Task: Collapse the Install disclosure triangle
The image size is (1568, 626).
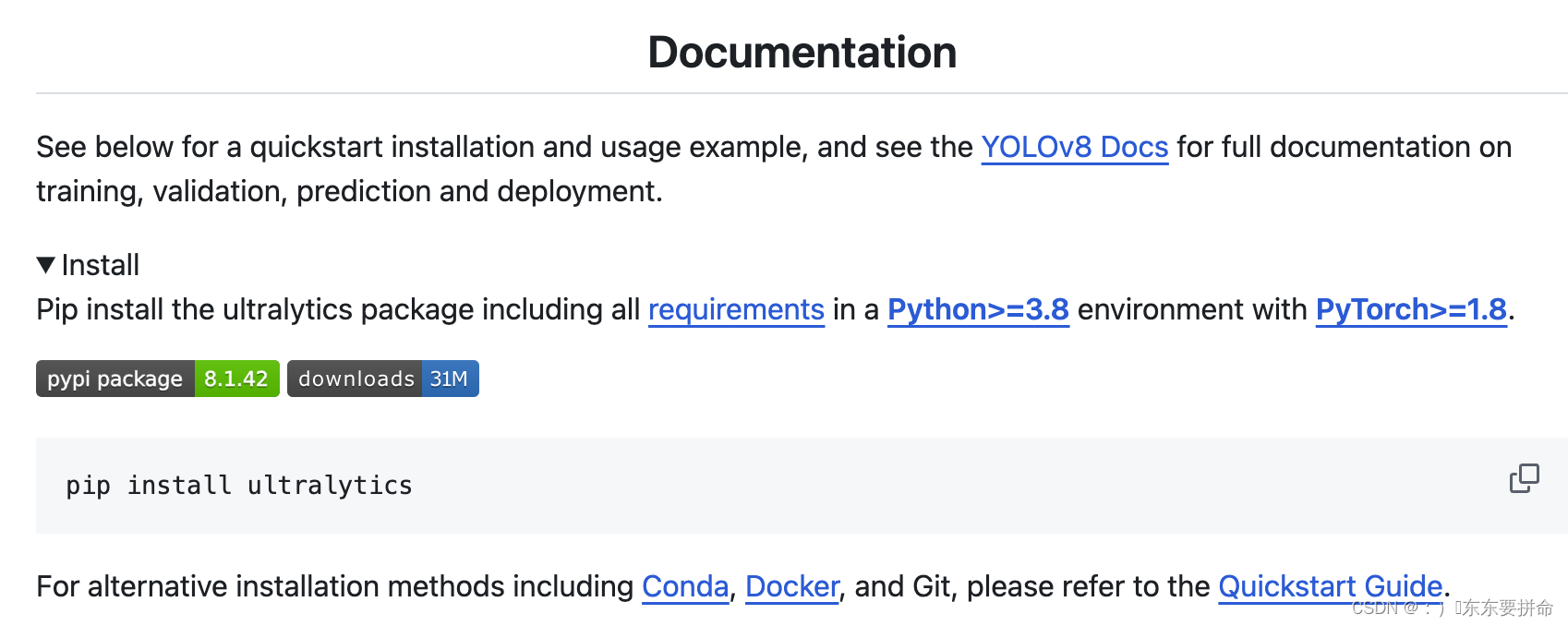Action: tap(45, 266)
